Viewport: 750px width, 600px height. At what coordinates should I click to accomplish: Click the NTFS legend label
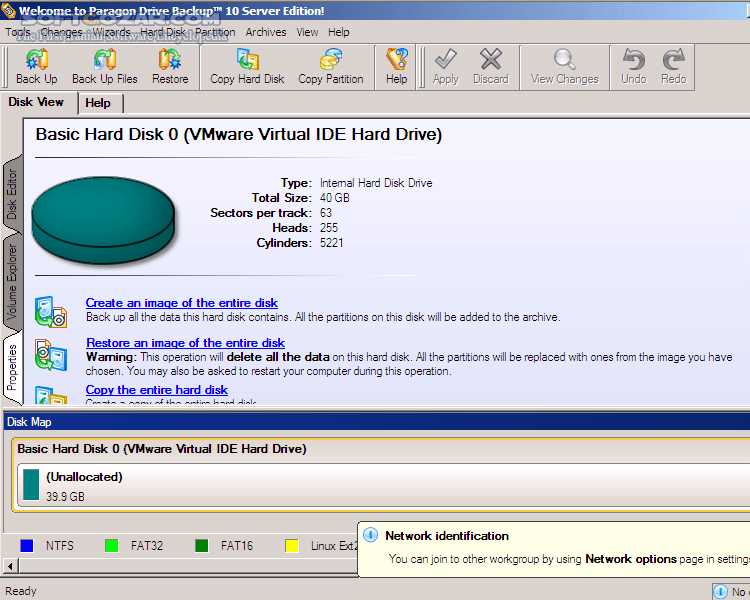[60, 545]
